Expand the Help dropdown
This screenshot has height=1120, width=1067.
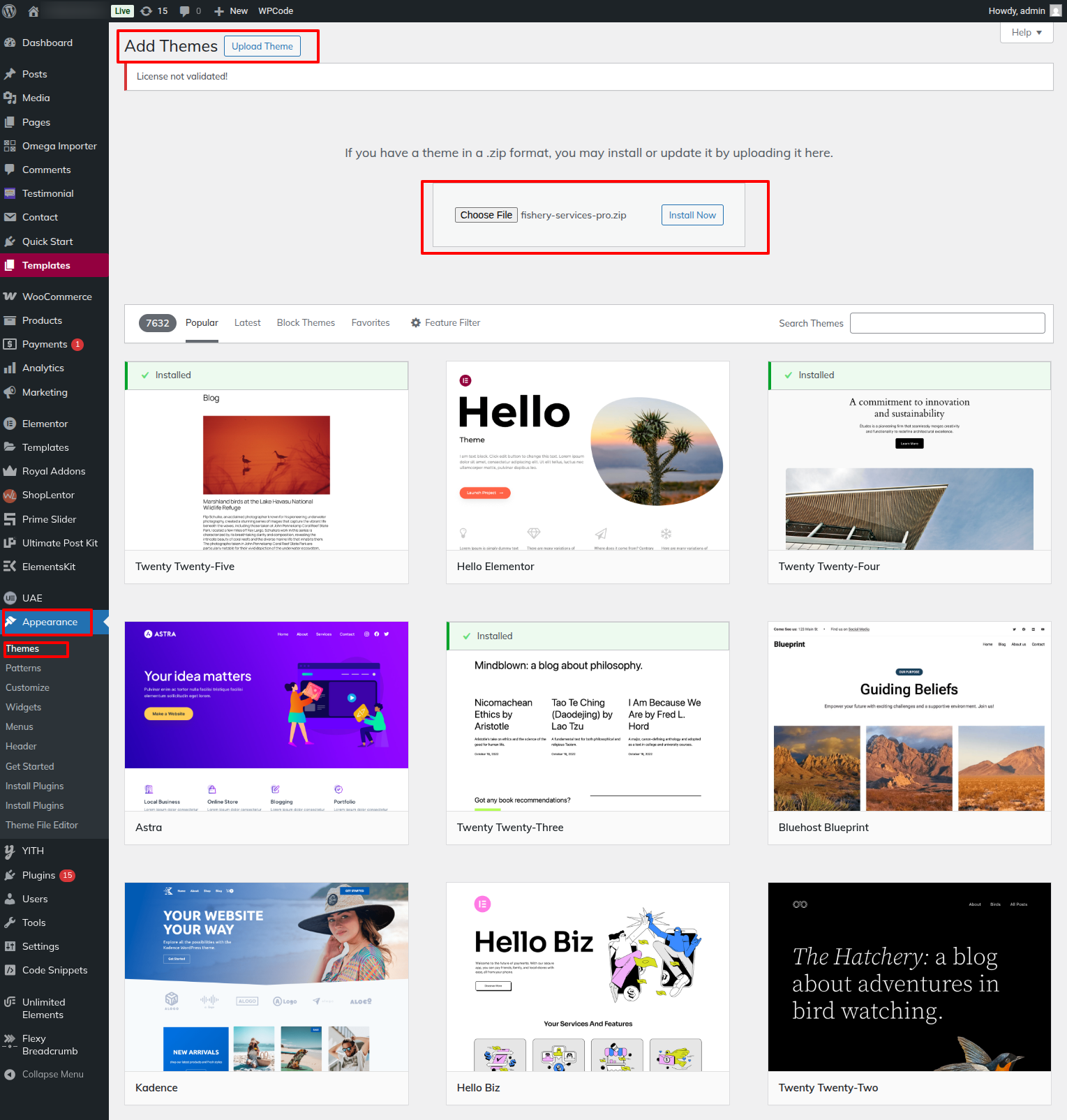tap(1026, 33)
